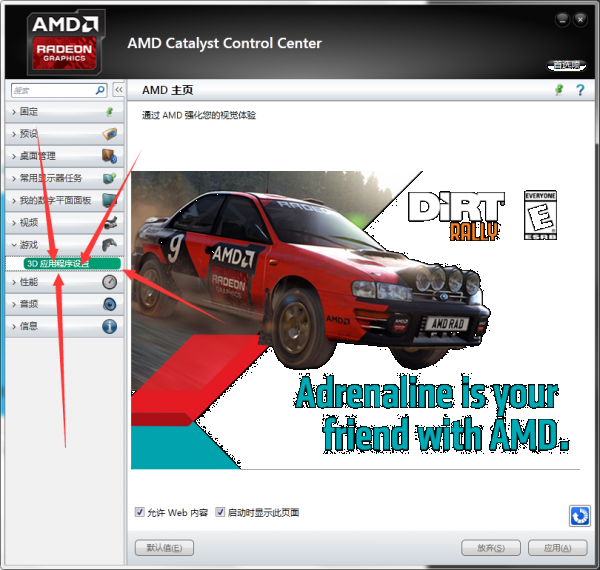Click the 放弃(S) discard button

(x=491, y=548)
